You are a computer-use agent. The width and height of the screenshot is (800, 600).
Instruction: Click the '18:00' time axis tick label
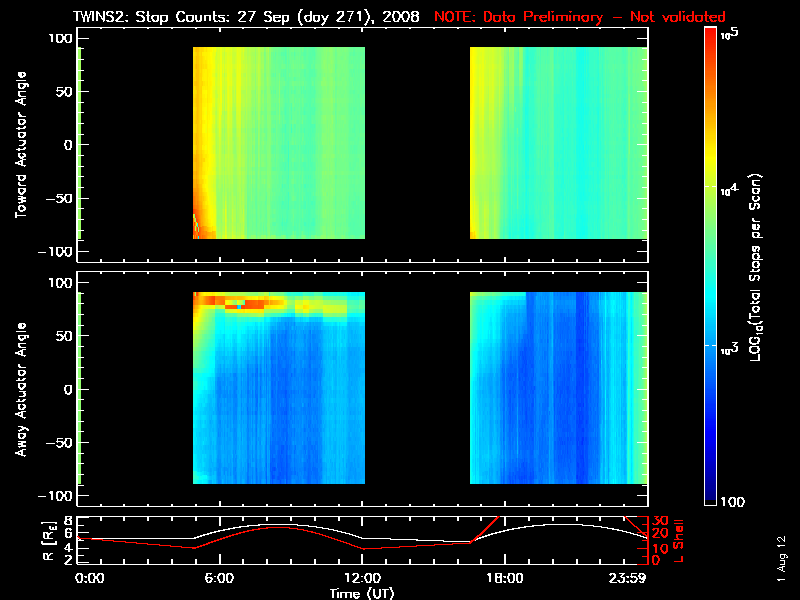504,578
